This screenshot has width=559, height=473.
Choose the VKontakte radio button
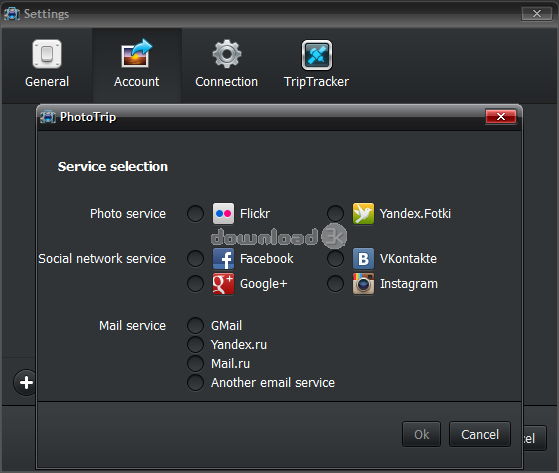(x=335, y=258)
